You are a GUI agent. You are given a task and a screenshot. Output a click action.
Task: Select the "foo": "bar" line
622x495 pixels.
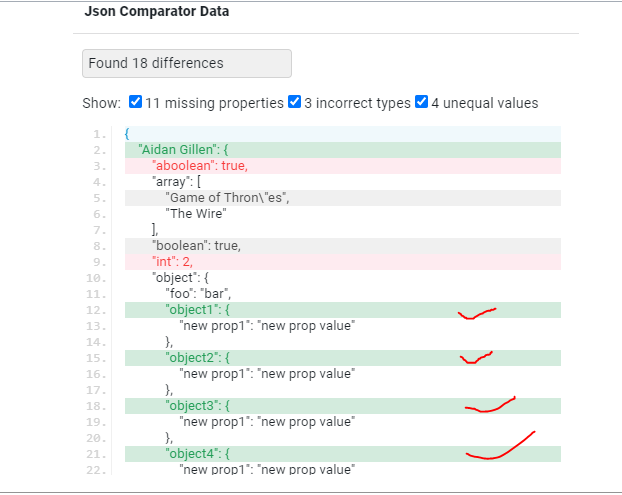(199, 294)
